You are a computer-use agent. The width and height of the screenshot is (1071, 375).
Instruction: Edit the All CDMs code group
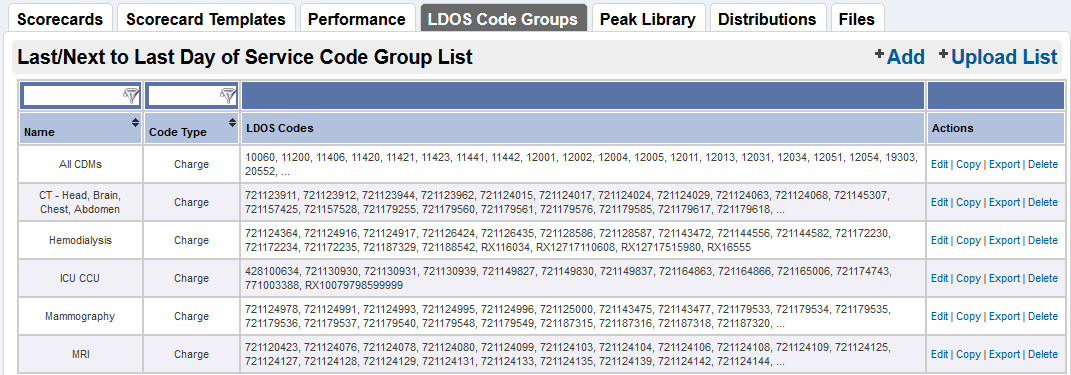point(939,164)
